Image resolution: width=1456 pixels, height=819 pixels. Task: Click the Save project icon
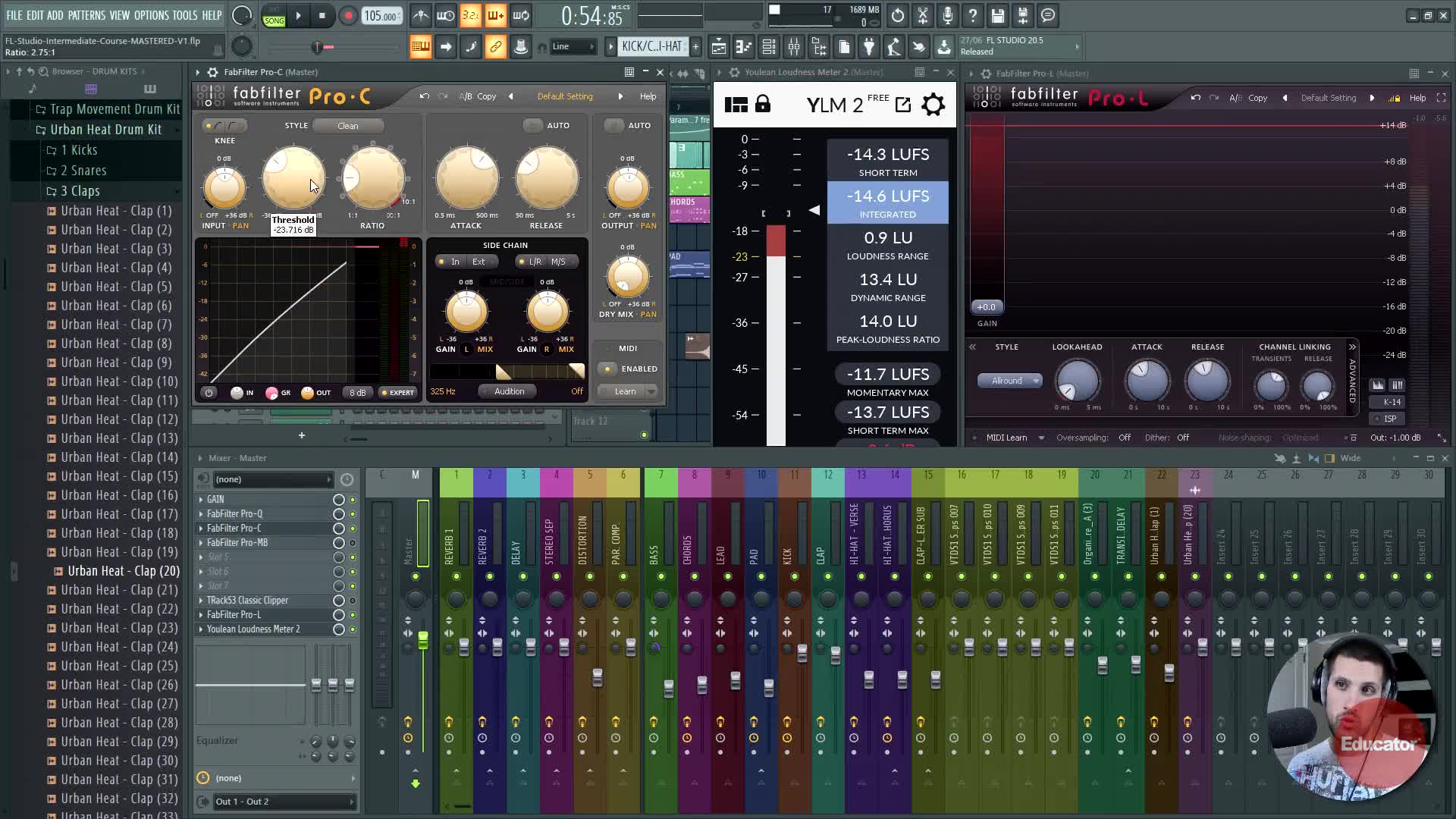coord(998,16)
